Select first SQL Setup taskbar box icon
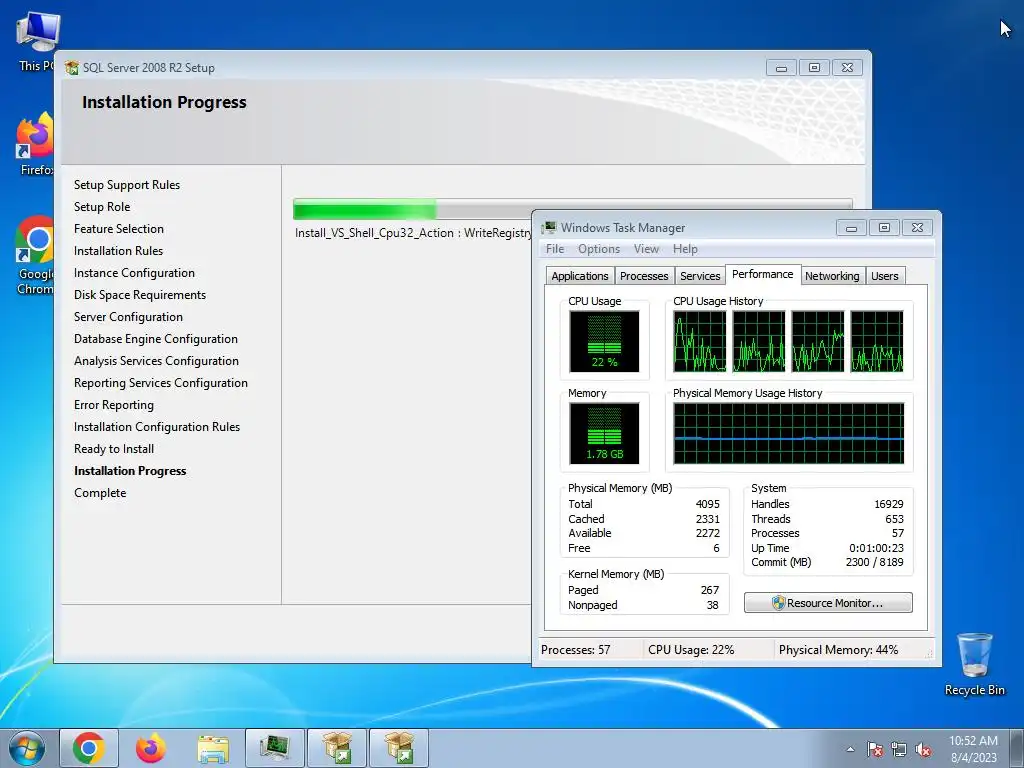Image resolution: width=1024 pixels, height=768 pixels. [337, 748]
